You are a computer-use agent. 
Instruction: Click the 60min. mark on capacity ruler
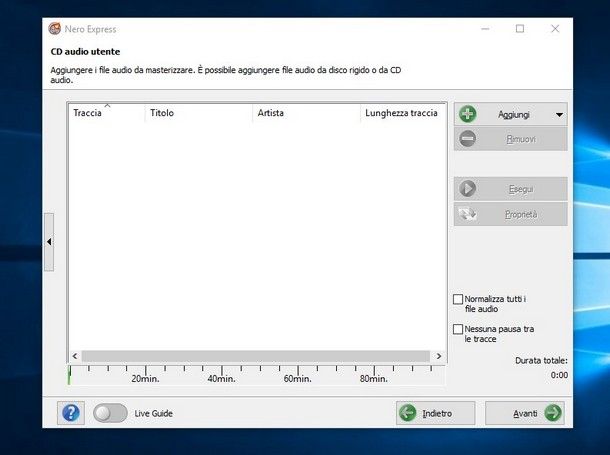298,378
